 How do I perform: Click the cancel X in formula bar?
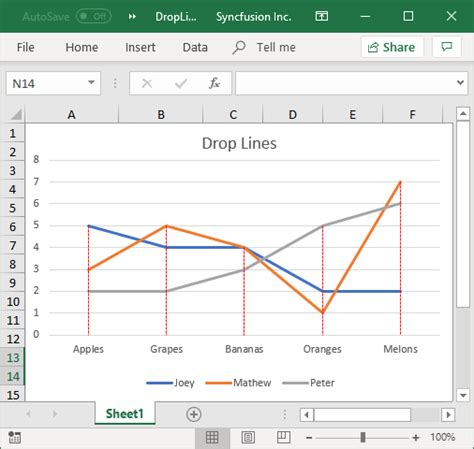pyautogui.click(x=147, y=83)
